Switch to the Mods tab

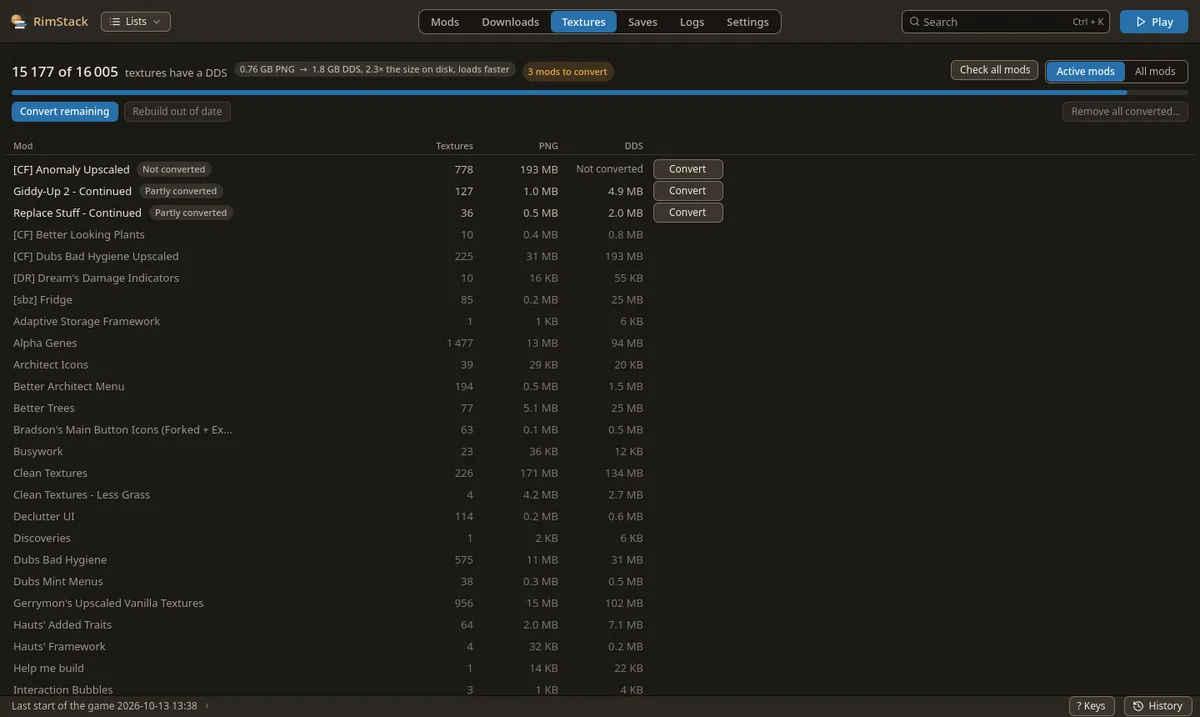[445, 22]
